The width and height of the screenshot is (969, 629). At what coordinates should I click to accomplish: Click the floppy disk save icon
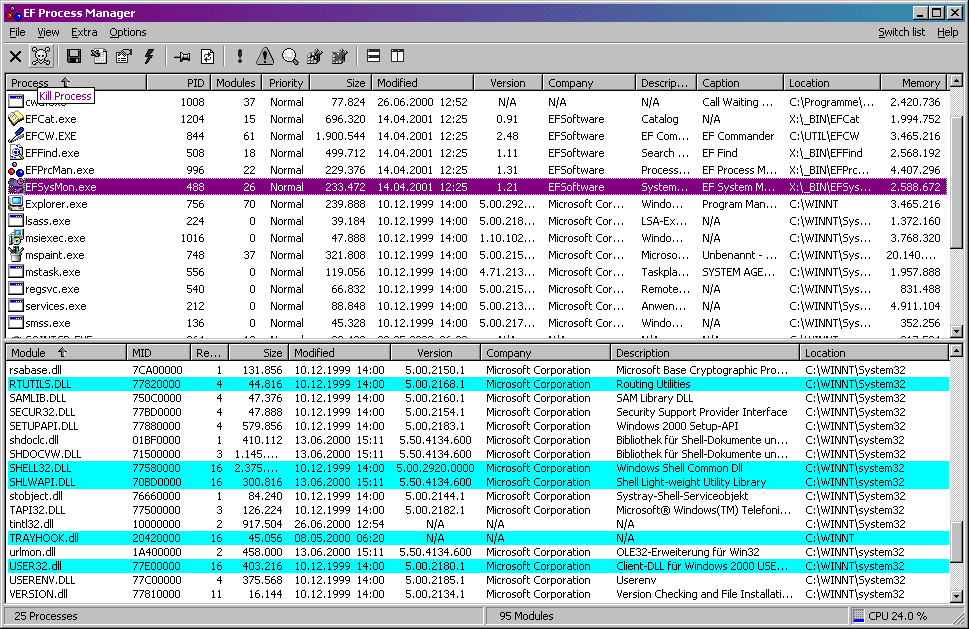[73, 57]
